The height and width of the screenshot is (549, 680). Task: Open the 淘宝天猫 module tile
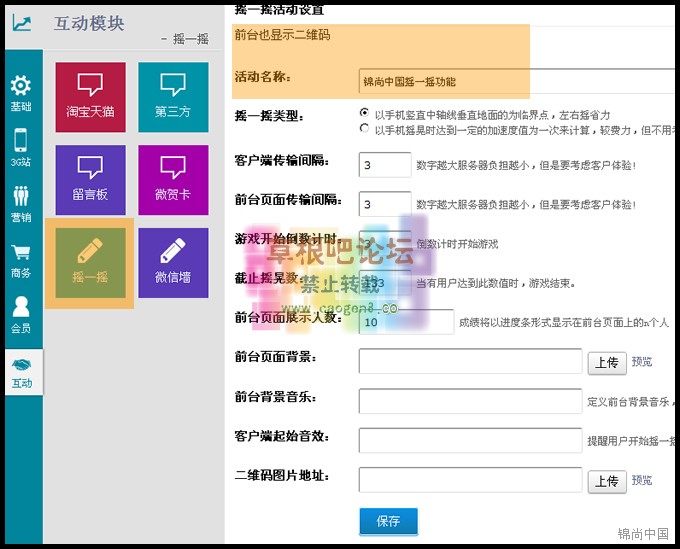(x=91, y=97)
